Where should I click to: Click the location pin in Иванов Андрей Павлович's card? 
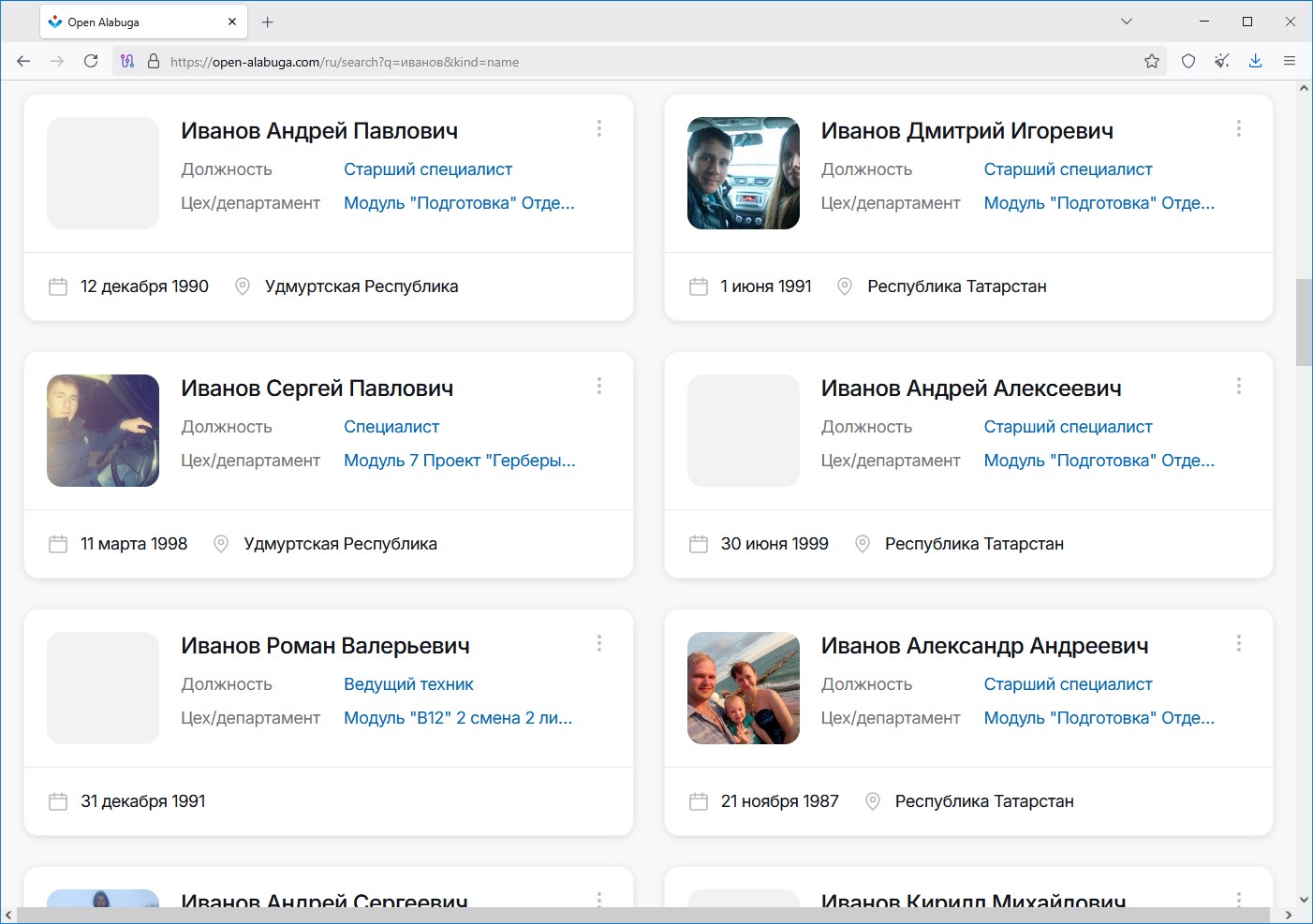click(x=243, y=286)
